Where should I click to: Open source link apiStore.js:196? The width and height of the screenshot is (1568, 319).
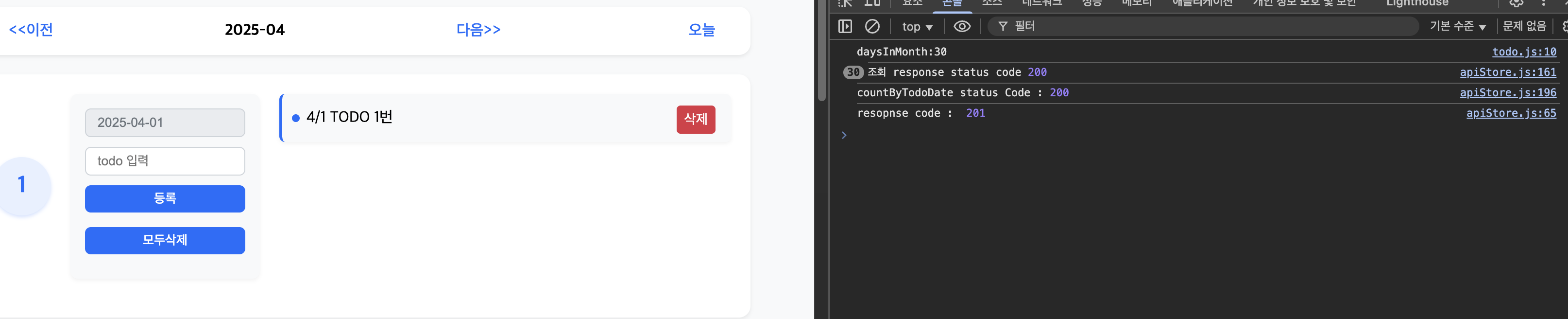point(1508,93)
